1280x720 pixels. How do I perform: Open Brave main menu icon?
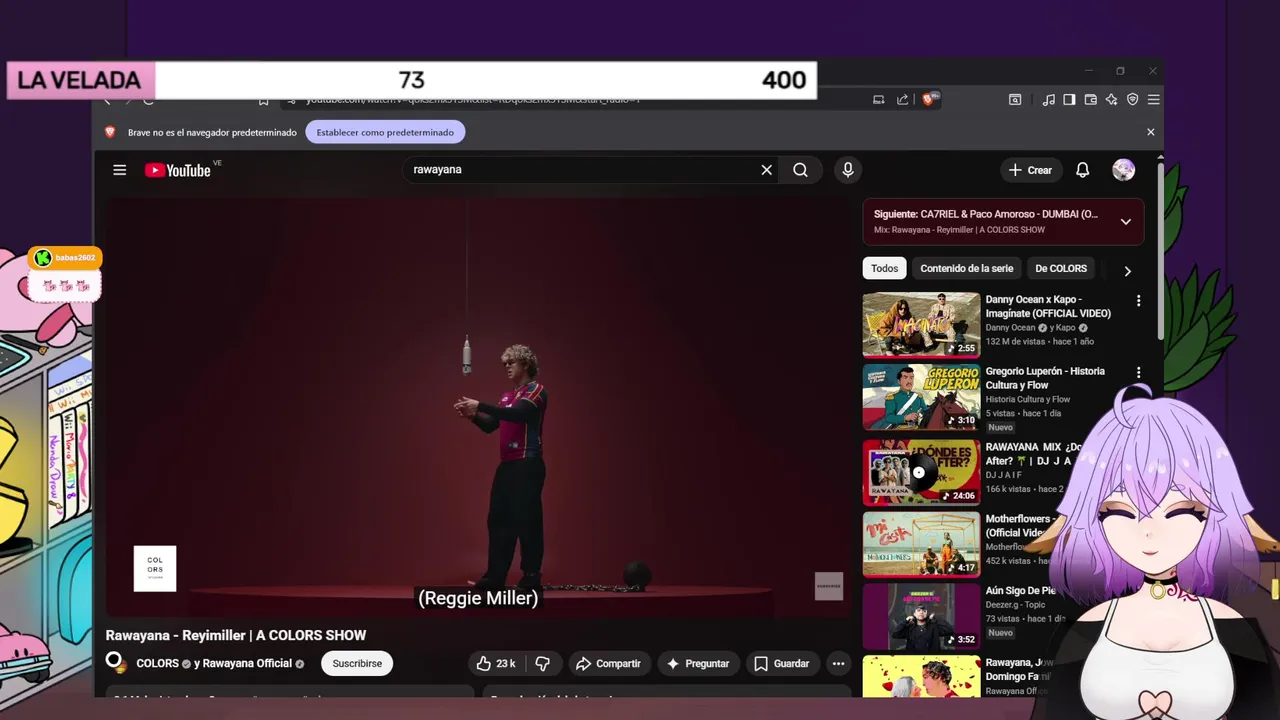(x=1153, y=99)
